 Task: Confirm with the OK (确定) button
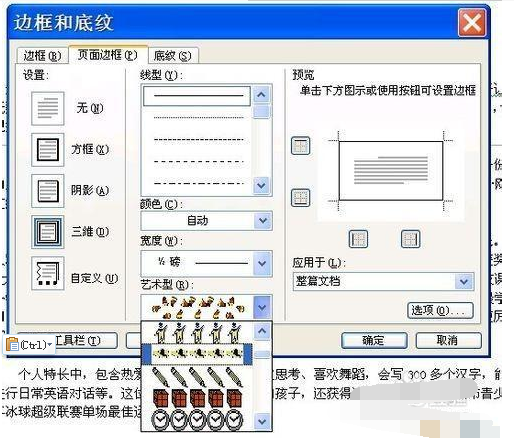pyautogui.click(x=374, y=340)
